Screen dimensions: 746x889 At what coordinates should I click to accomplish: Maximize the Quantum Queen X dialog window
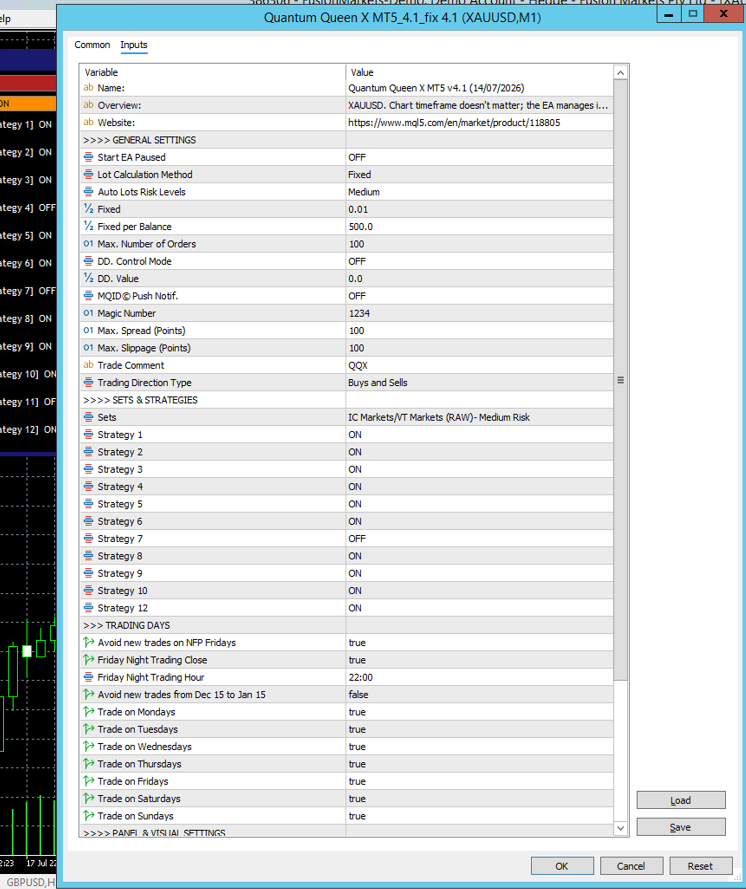pyautogui.click(x=693, y=14)
